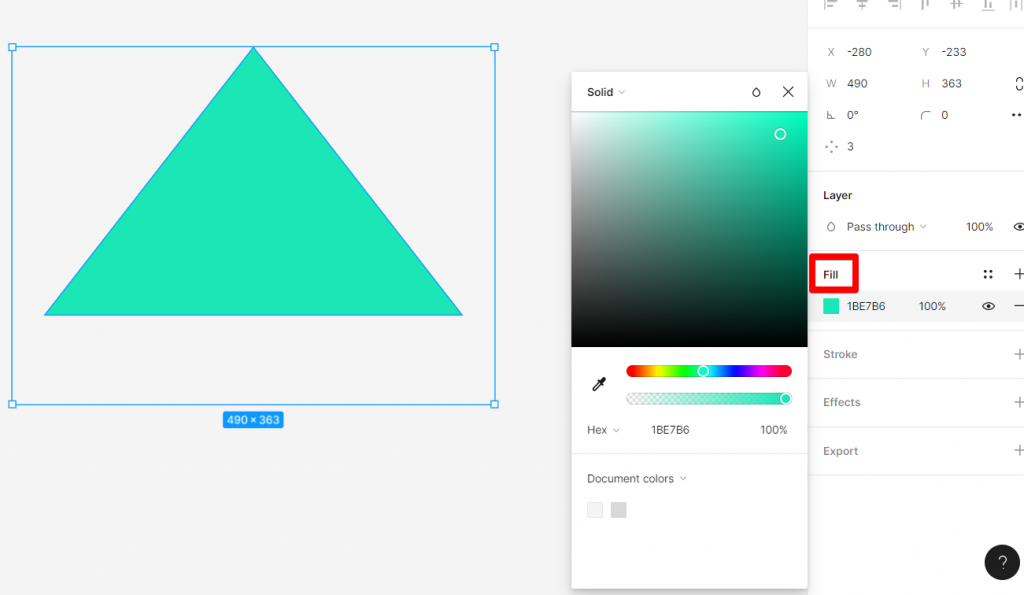
Task: Collapse the Document colors section
Action: pyautogui.click(x=636, y=478)
